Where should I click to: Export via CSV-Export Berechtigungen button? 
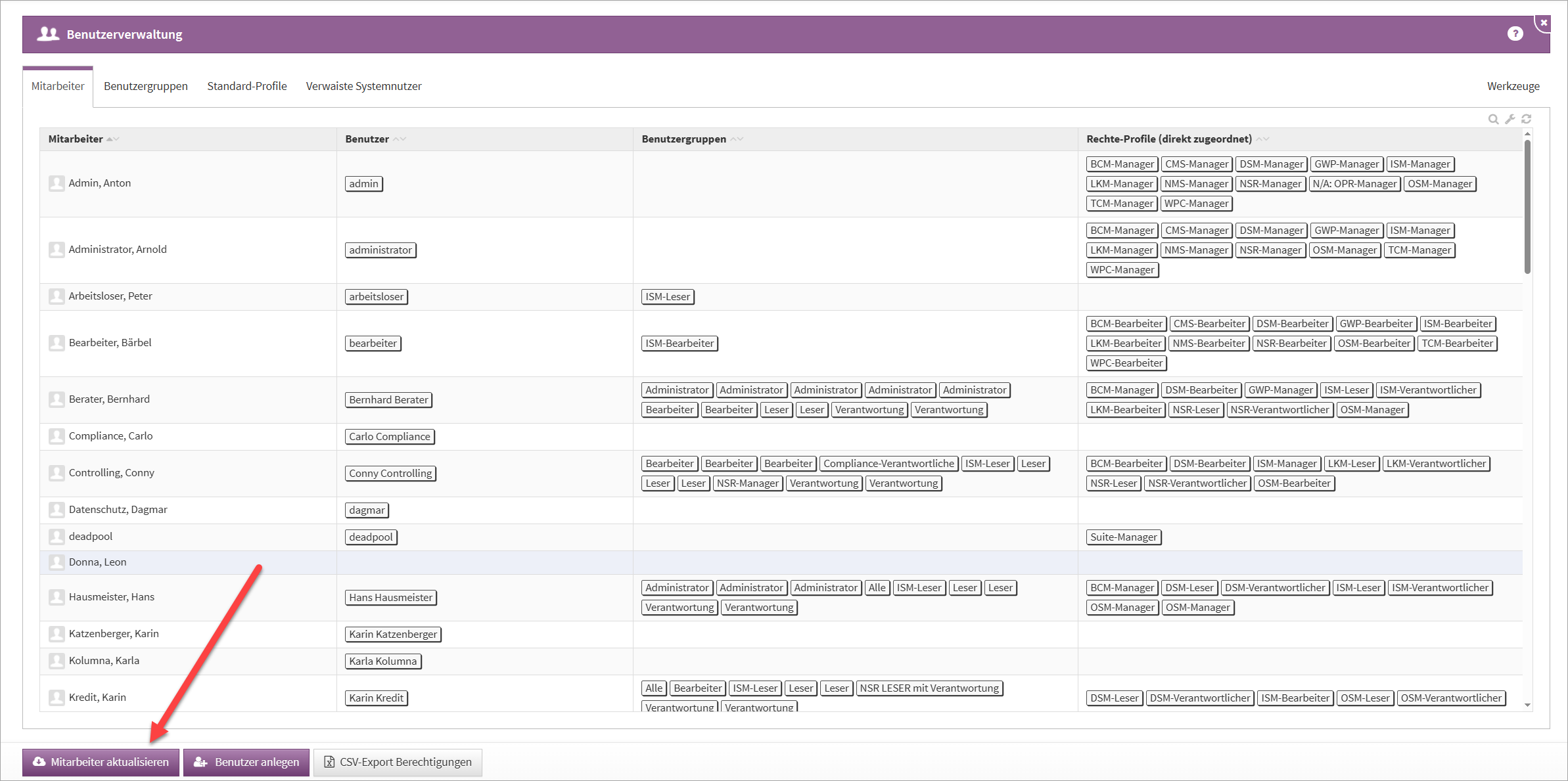pyautogui.click(x=398, y=762)
